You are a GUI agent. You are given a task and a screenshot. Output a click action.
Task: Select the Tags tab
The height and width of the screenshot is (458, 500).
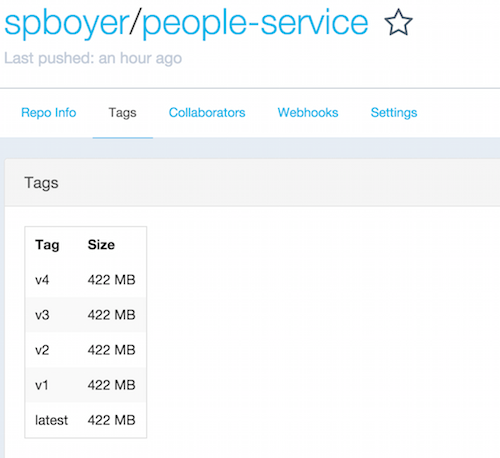[x=122, y=113]
